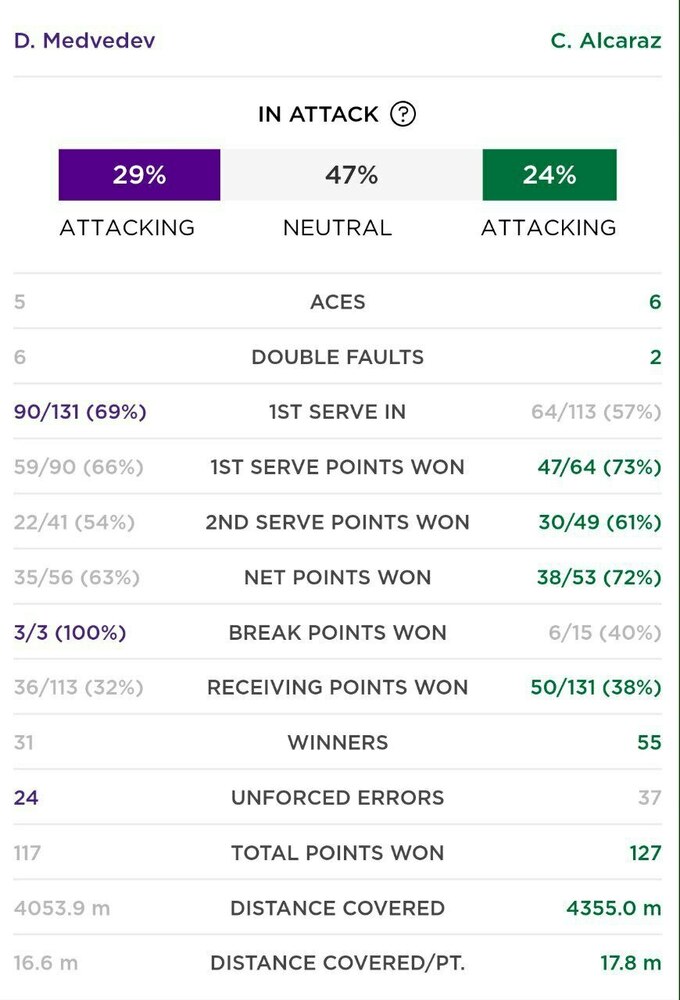Tap the DISTANCE COVERED row label
The height and width of the screenshot is (1000, 680).
338,908
